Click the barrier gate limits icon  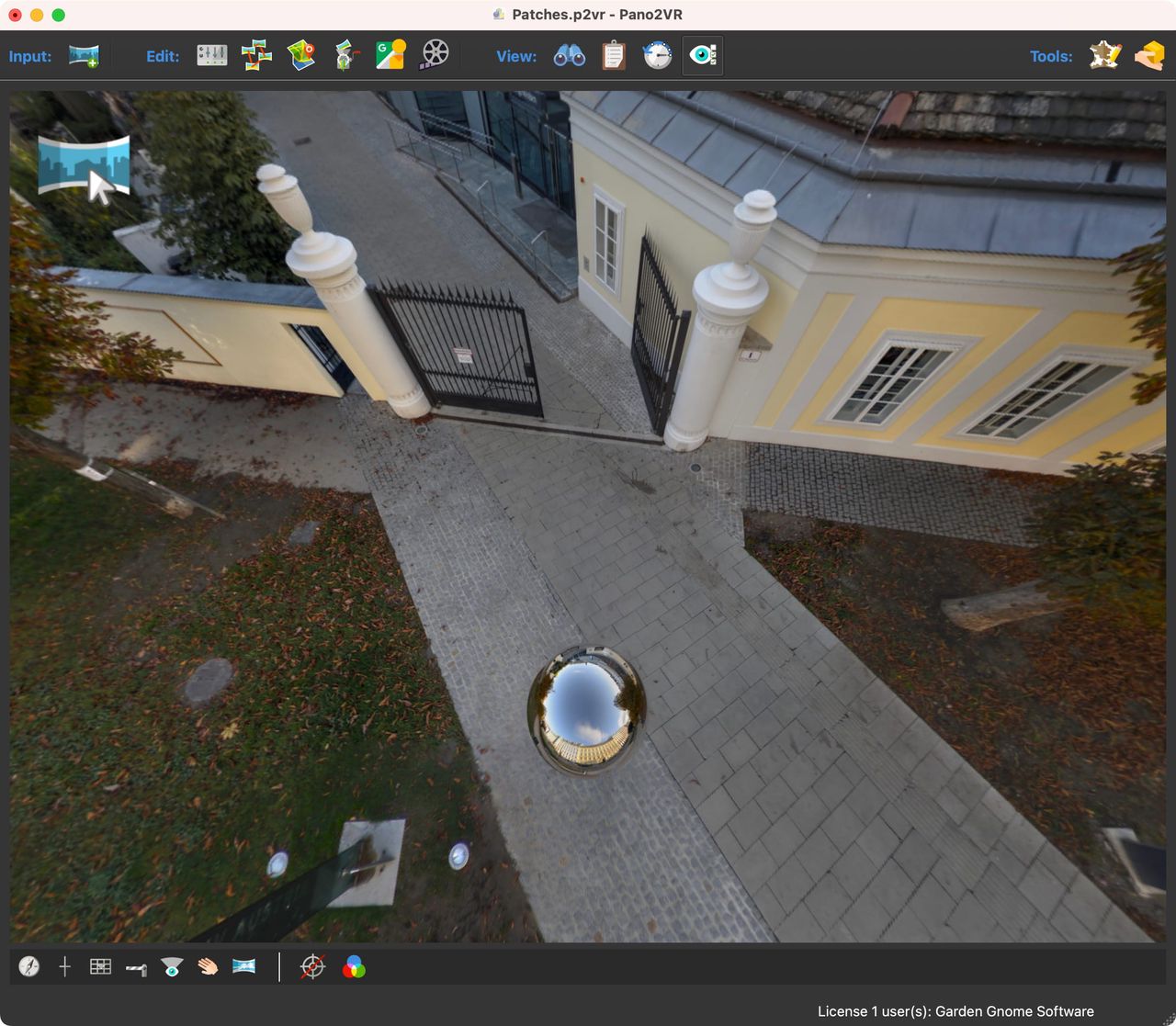[x=136, y=968]
